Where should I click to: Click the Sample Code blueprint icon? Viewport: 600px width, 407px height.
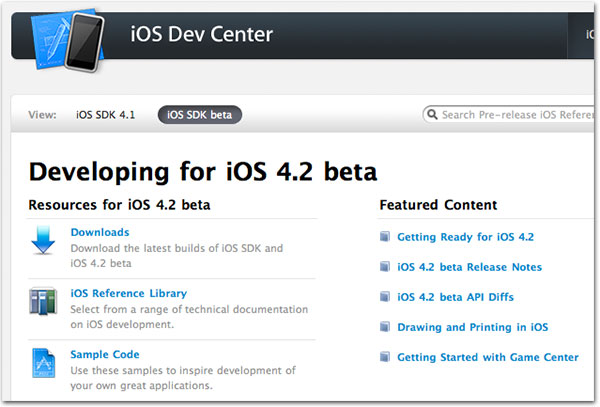pos(43,363)
